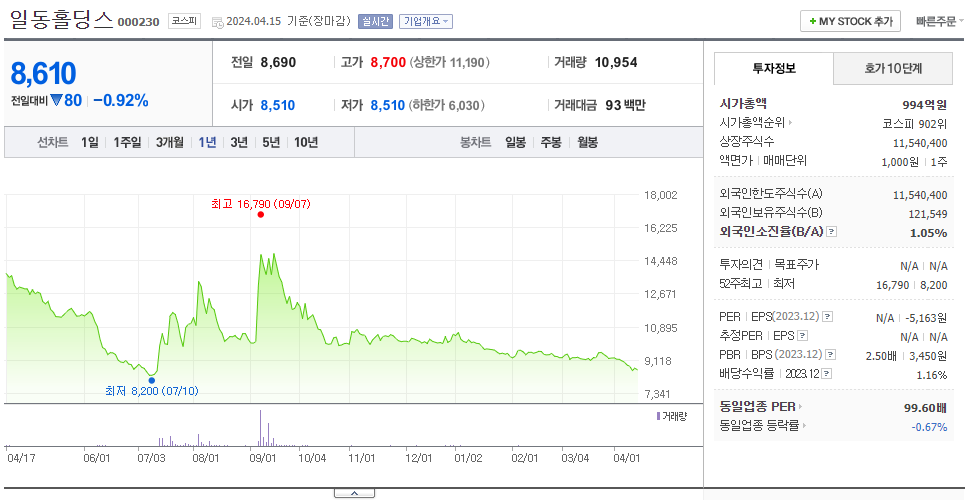Click the blue 최저 8,200 chart marker

coord(151,380)
